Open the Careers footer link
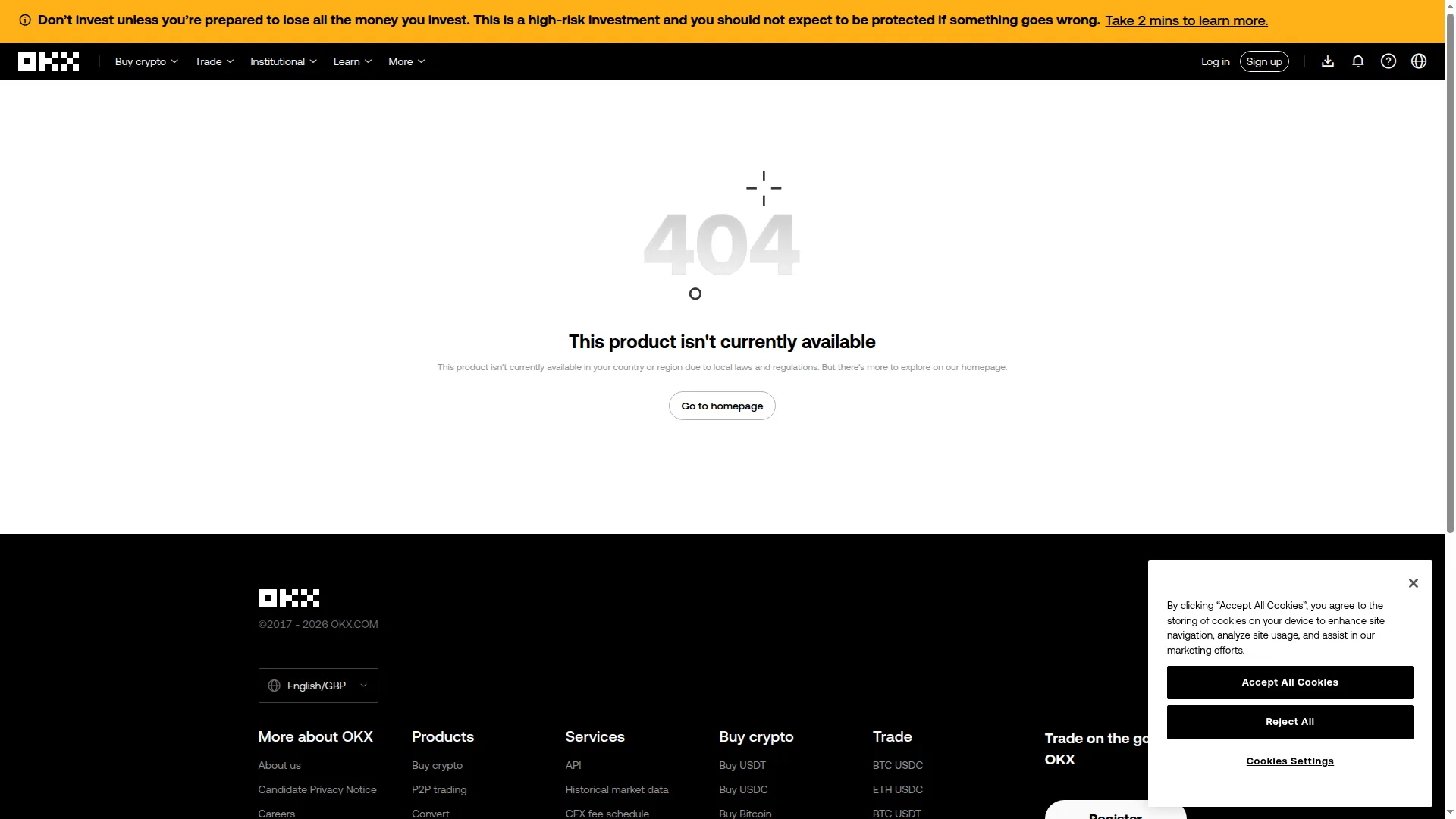 click(276, 814)
